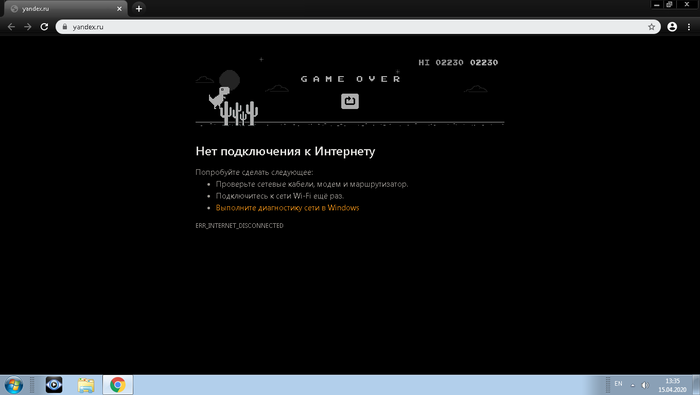Open Chrome's three-dot customize menu
The height and width of the screenshot is (395, 700).
[689, 27]
